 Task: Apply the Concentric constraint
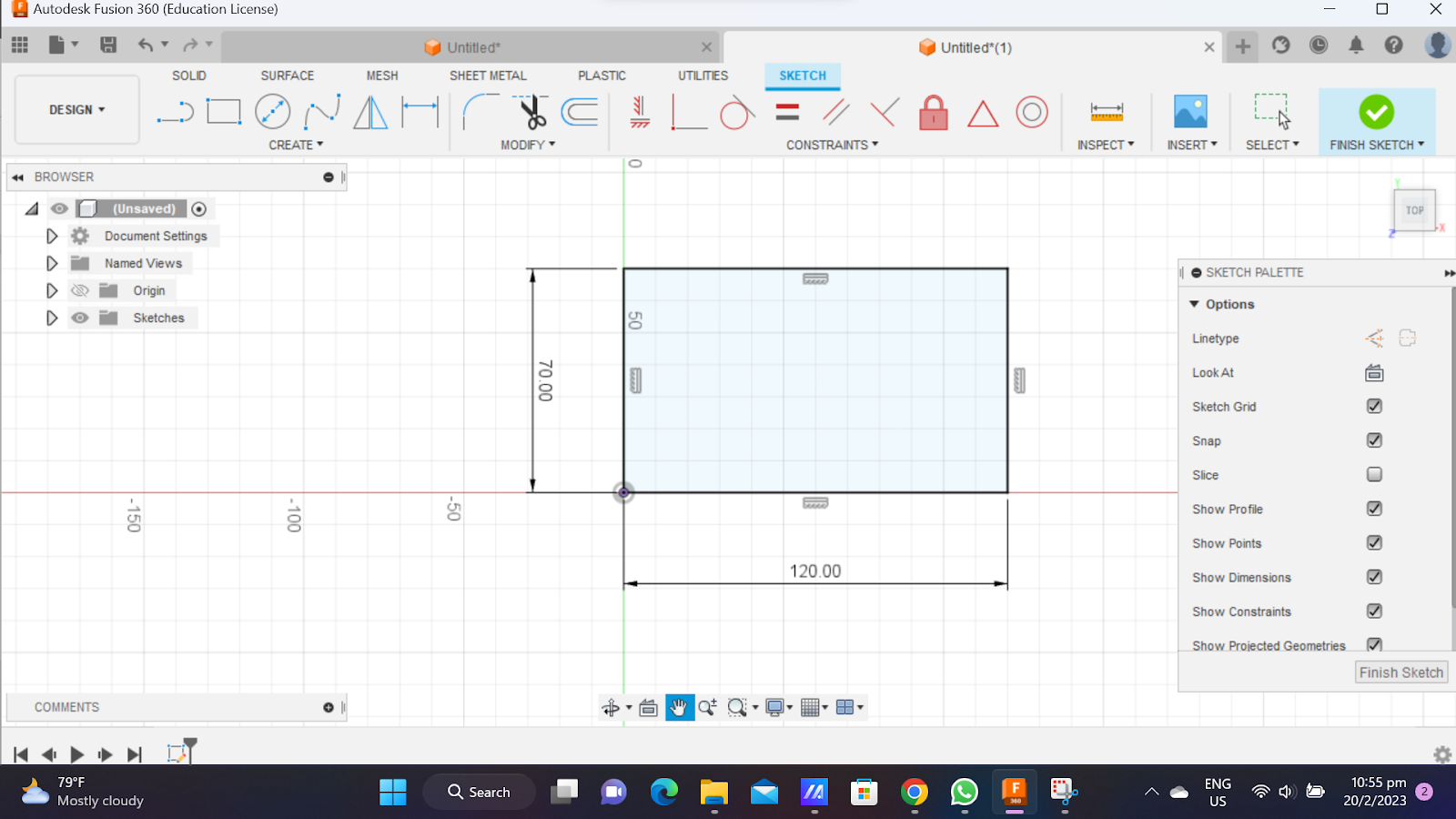click(1032, 112)
